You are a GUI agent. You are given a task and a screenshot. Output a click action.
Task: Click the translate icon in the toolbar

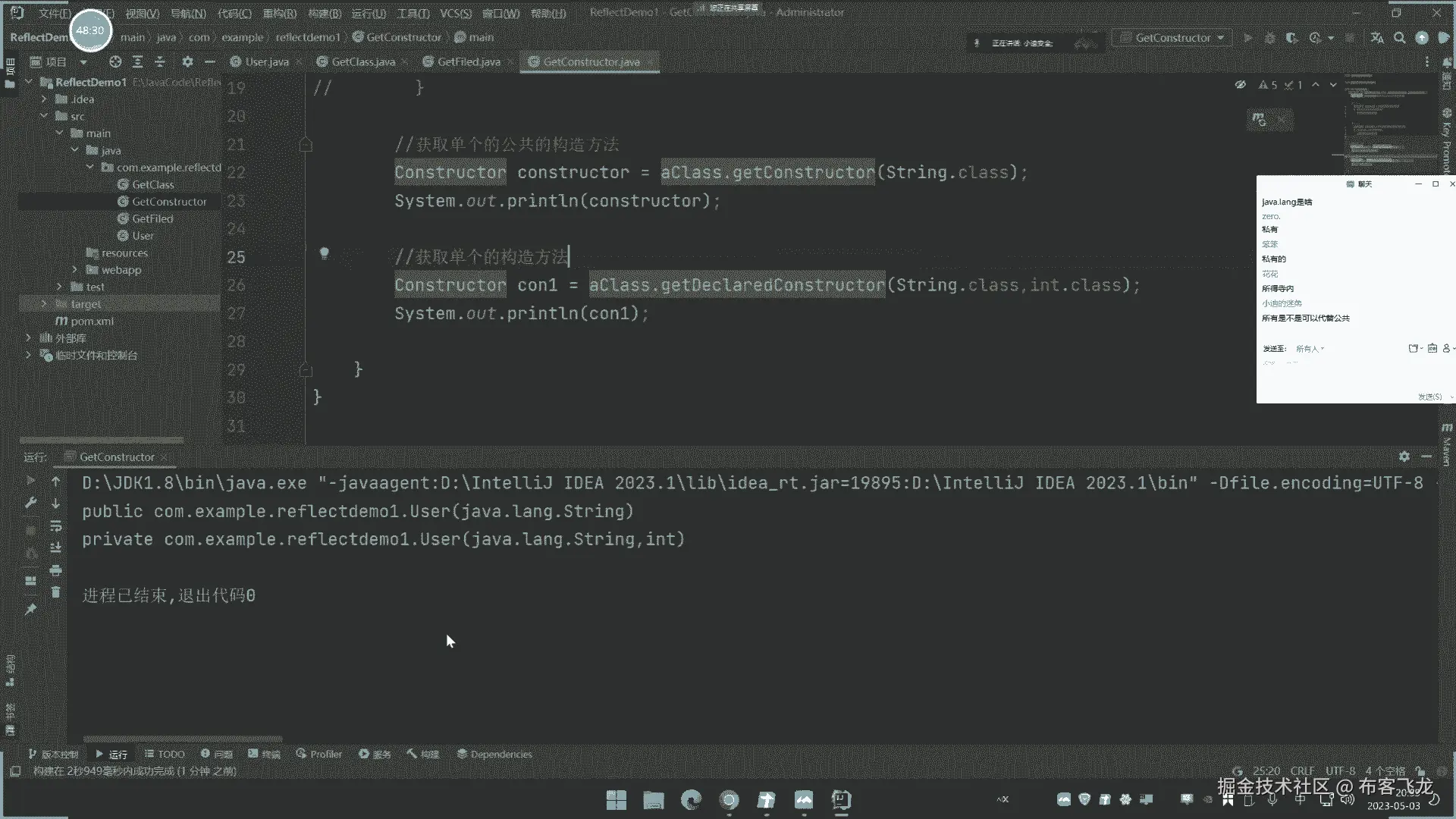[1377, 38]
